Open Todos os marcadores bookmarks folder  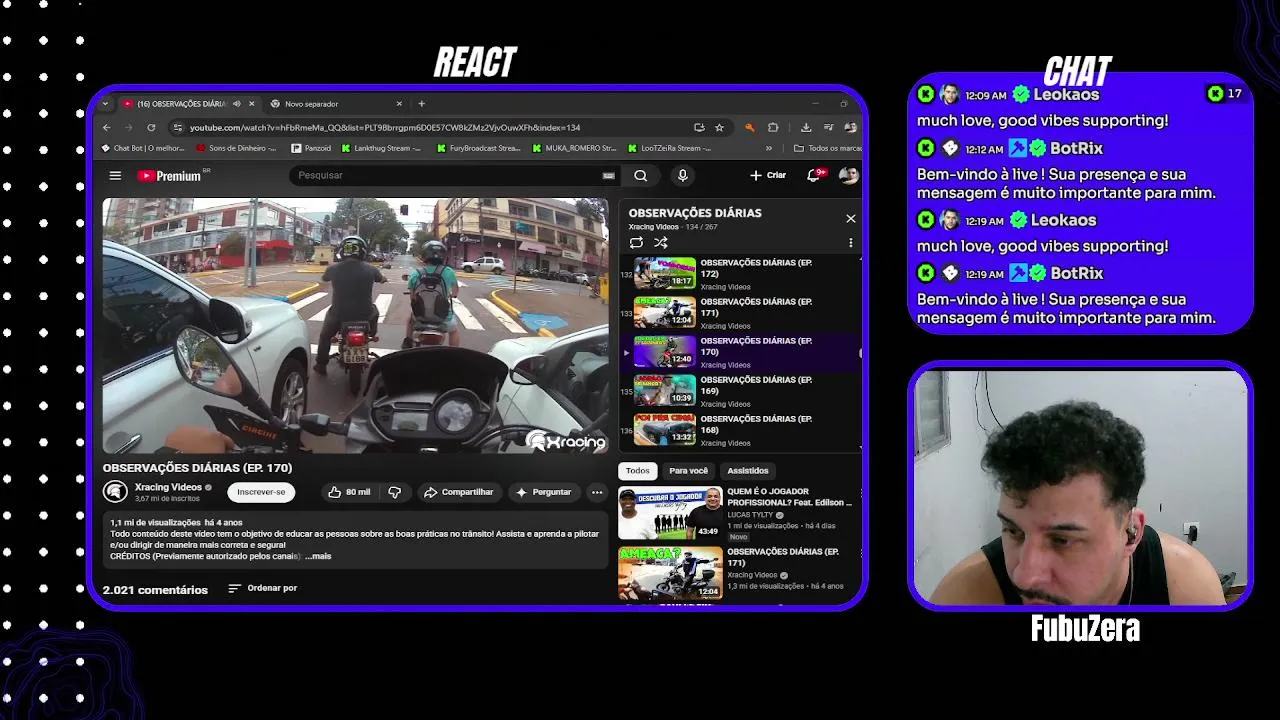[827, 148]
